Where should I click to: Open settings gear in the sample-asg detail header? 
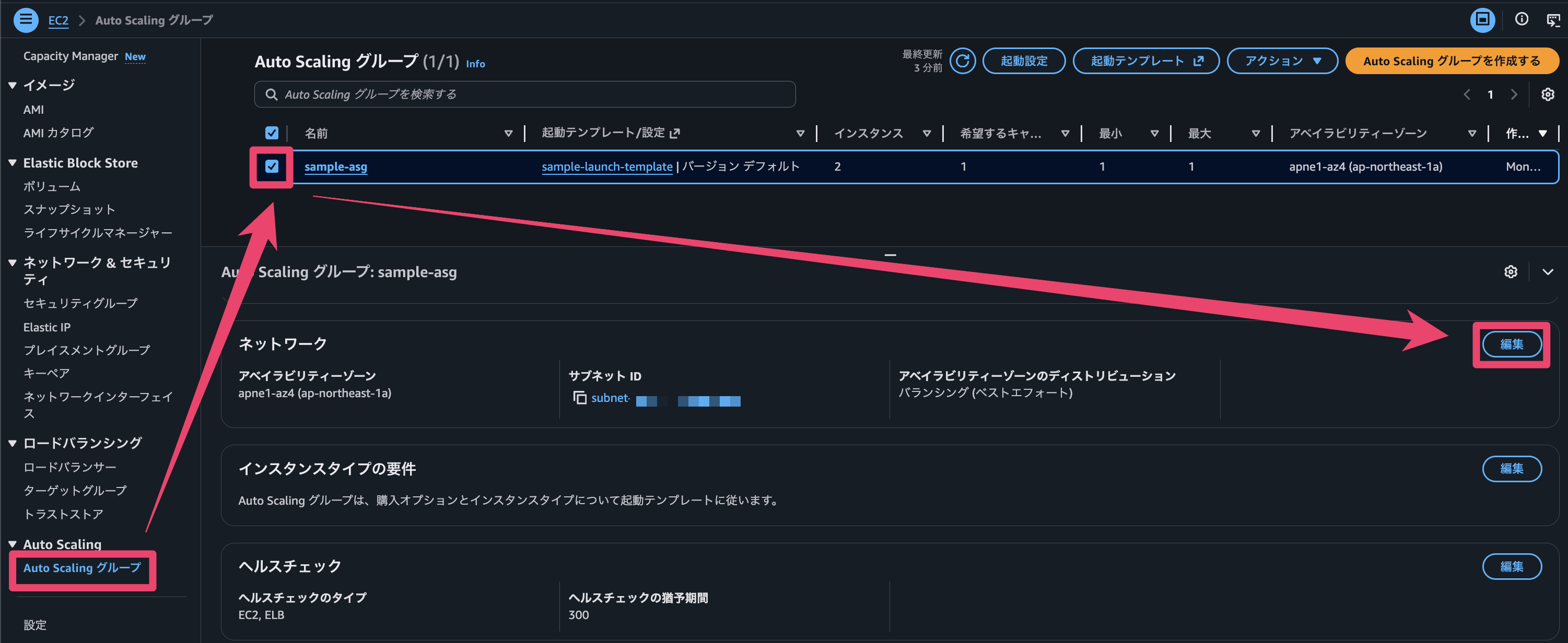1511,272
